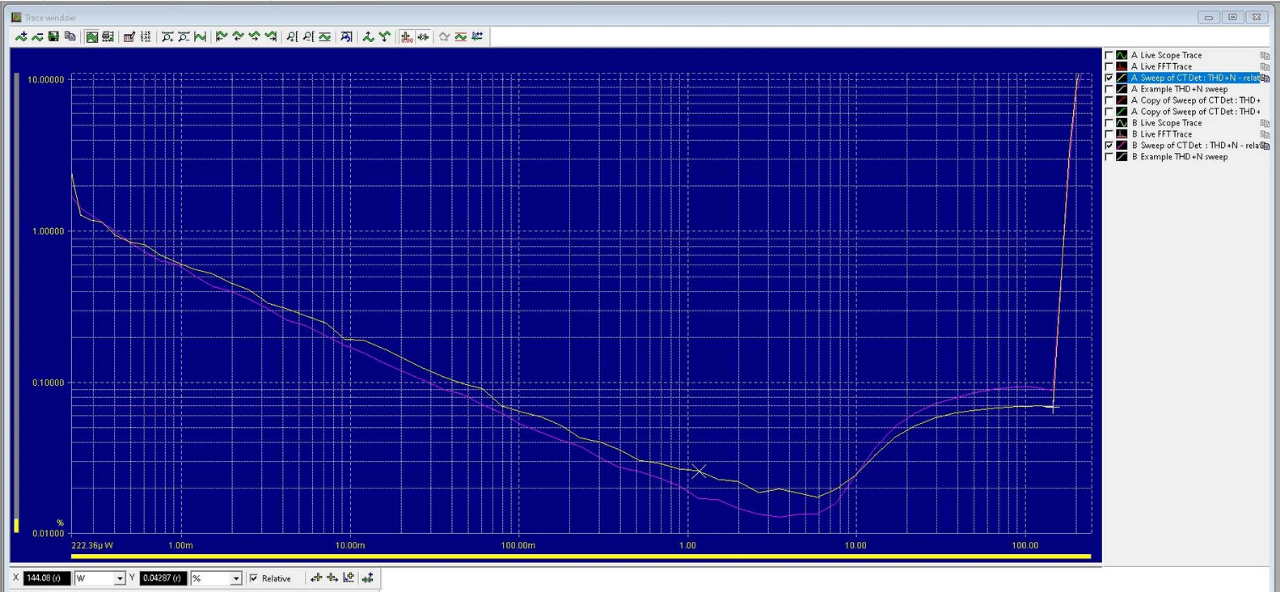Image resolution: width=1280 pixels, height=592 pixels.
Task: Click the double-headed horizontal arrow toolbar icon
Action: coord(423,36)
